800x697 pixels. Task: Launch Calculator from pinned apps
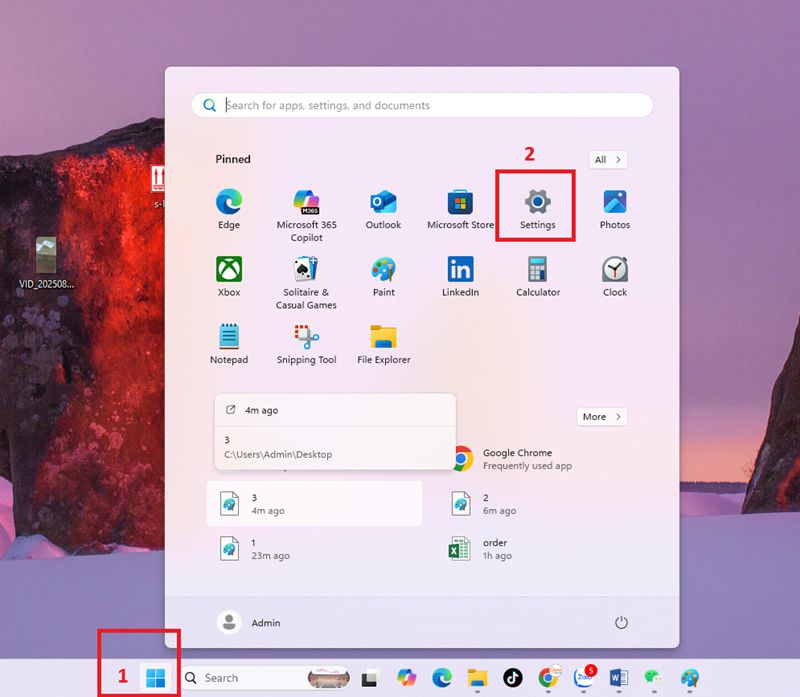click(x=538, y=277)
